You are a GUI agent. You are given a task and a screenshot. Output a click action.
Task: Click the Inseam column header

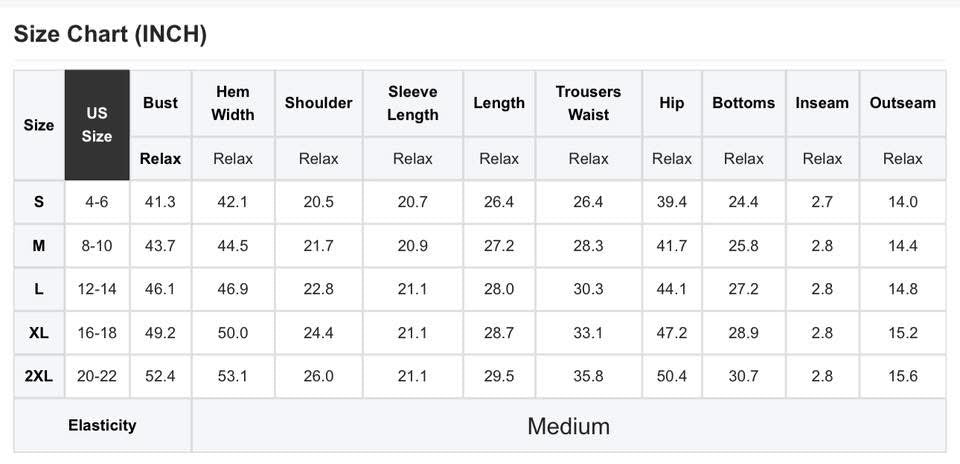click(822, 103)
